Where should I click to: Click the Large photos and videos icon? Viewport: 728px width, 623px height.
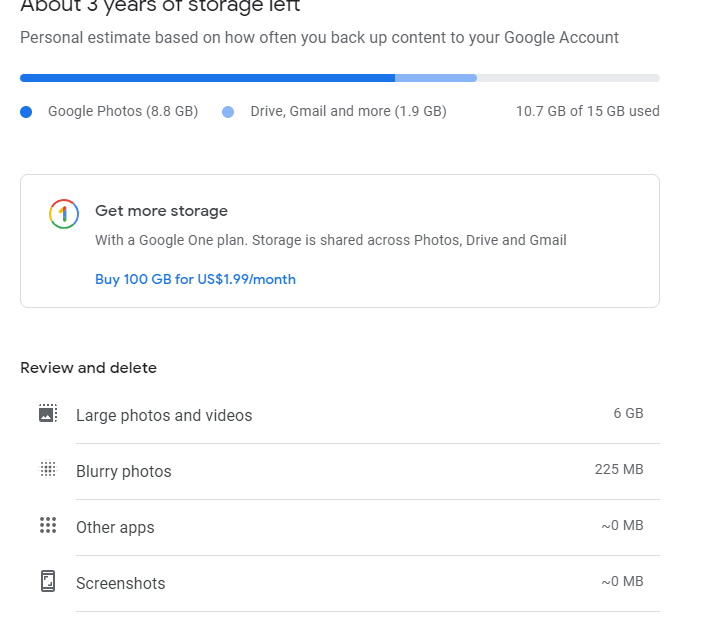(48, 413)
